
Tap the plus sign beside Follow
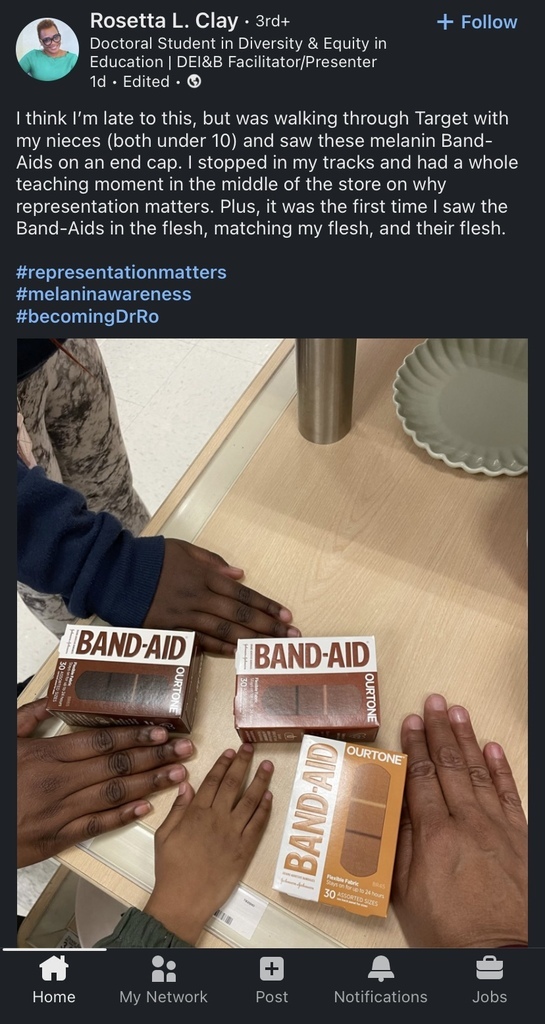(445, 22)
